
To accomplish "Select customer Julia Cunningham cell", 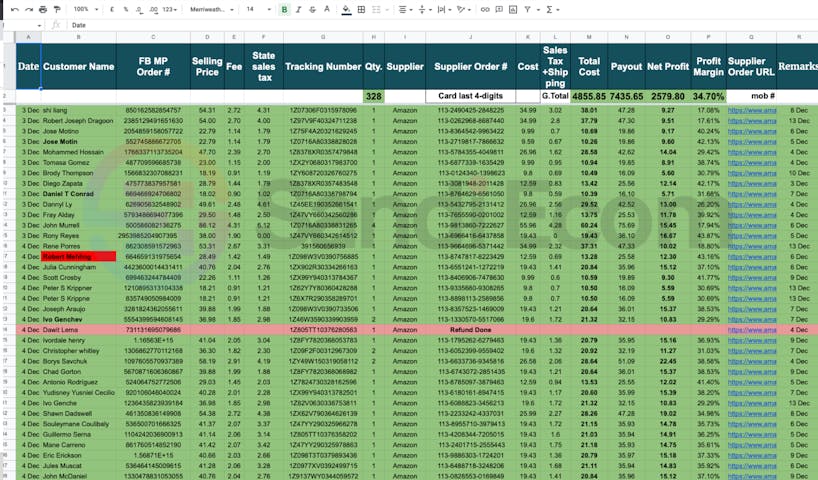I will [x=79, y=267].
